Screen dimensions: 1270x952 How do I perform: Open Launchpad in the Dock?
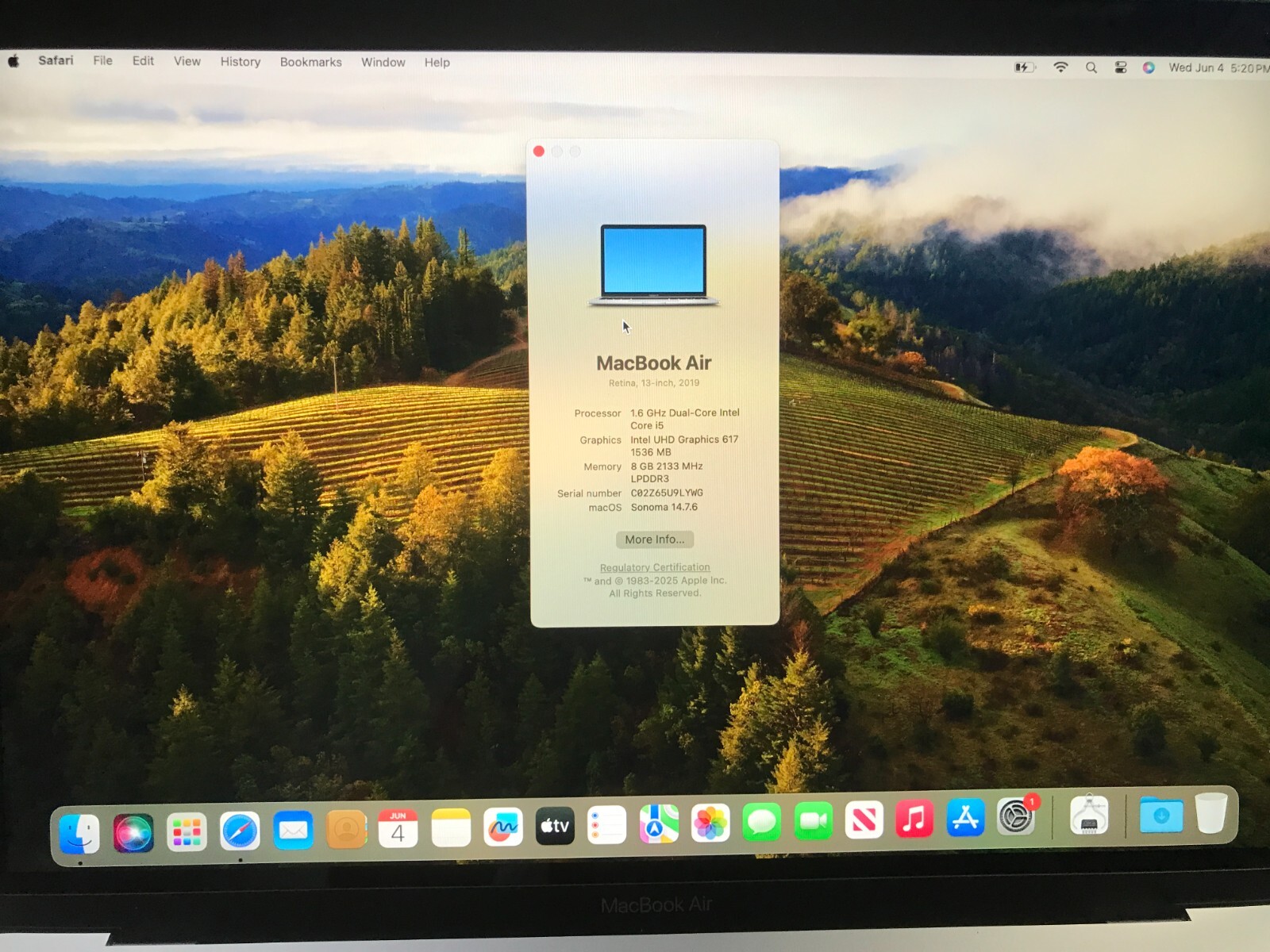187,832
